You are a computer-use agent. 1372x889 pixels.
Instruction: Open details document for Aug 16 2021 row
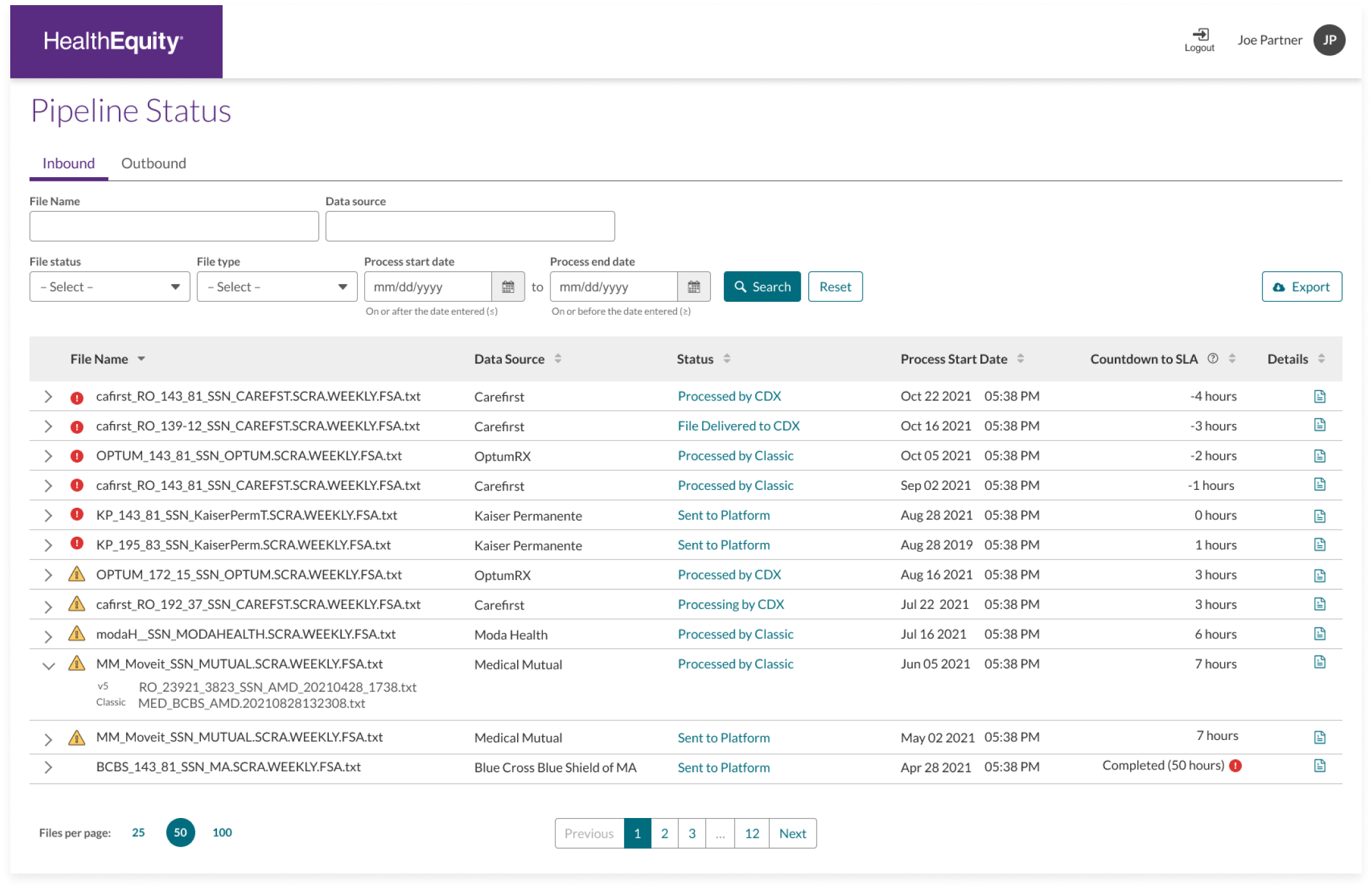pyautogui.click(x=1320, y=576)
